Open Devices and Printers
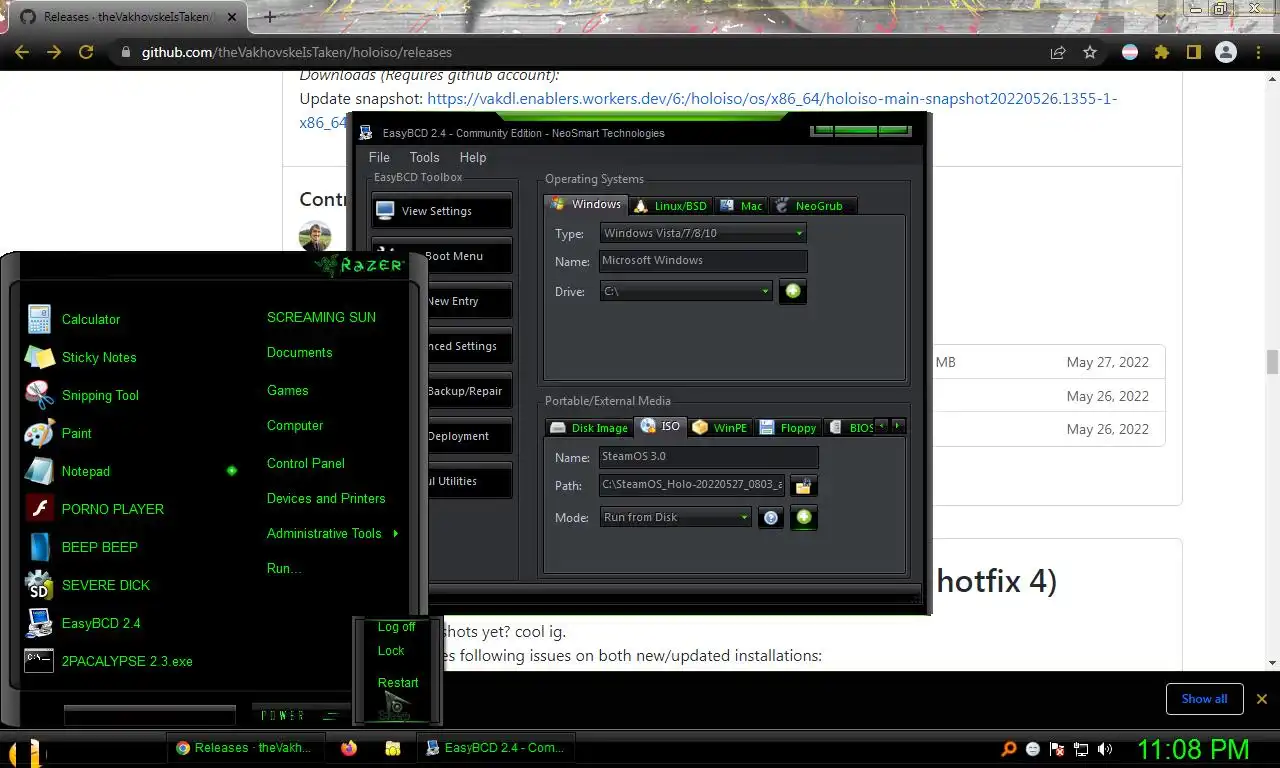1280x768 pixels. (326, 498)
